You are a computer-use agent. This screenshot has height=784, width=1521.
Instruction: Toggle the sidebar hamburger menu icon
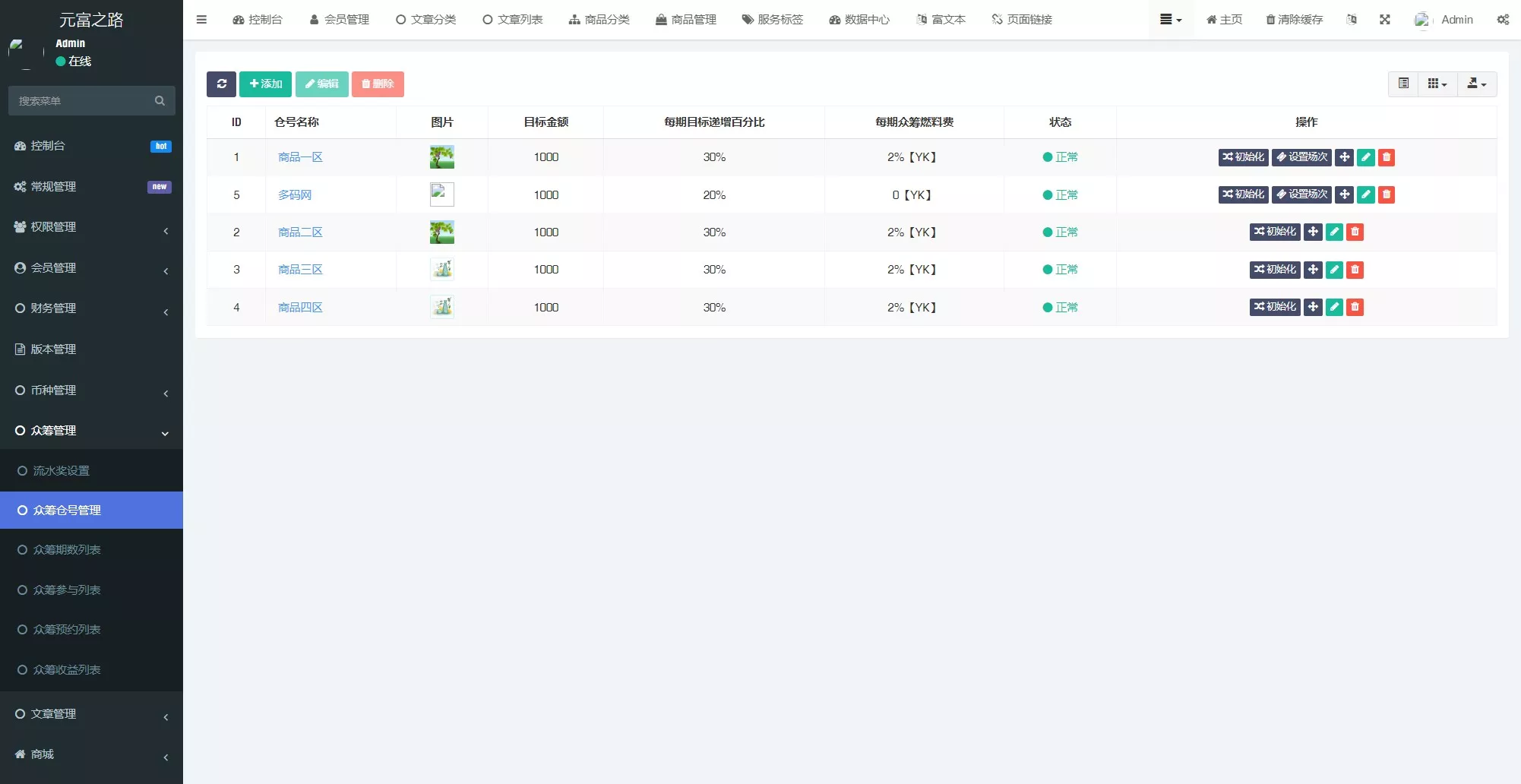(x=201, y=20)
